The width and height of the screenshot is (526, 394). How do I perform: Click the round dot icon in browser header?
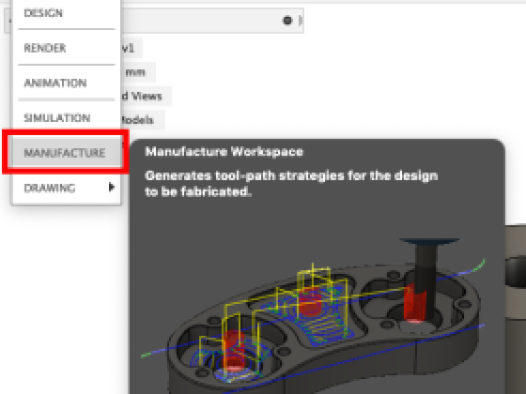[287, 20]
